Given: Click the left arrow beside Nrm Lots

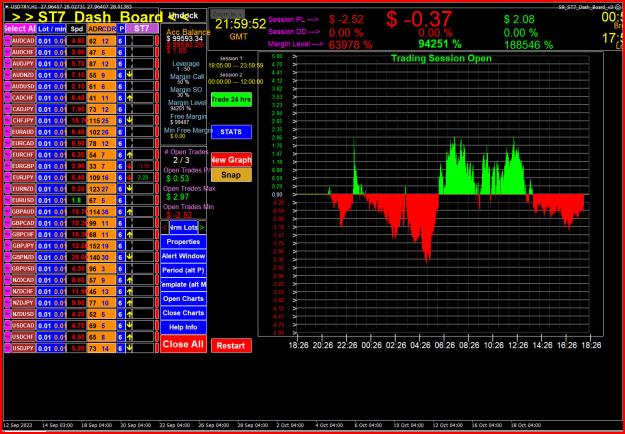Looking at the screenshot, I should click(x=165, y=228).
